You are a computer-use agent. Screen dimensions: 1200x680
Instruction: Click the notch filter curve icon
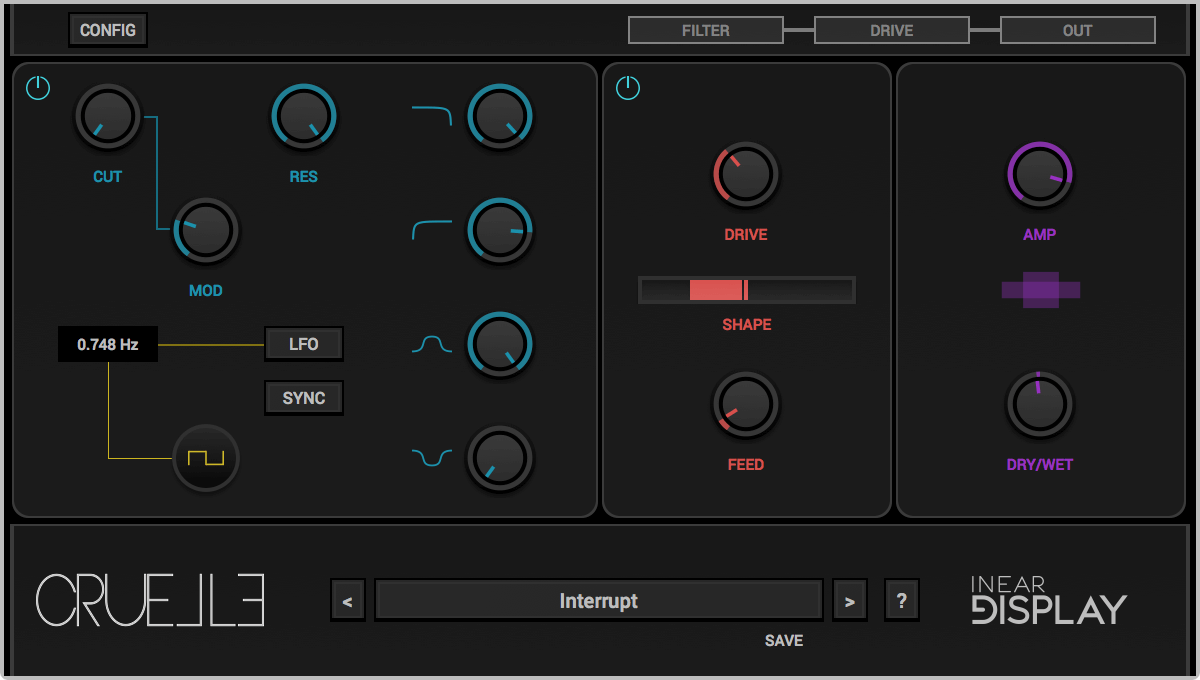coord(432,458)
